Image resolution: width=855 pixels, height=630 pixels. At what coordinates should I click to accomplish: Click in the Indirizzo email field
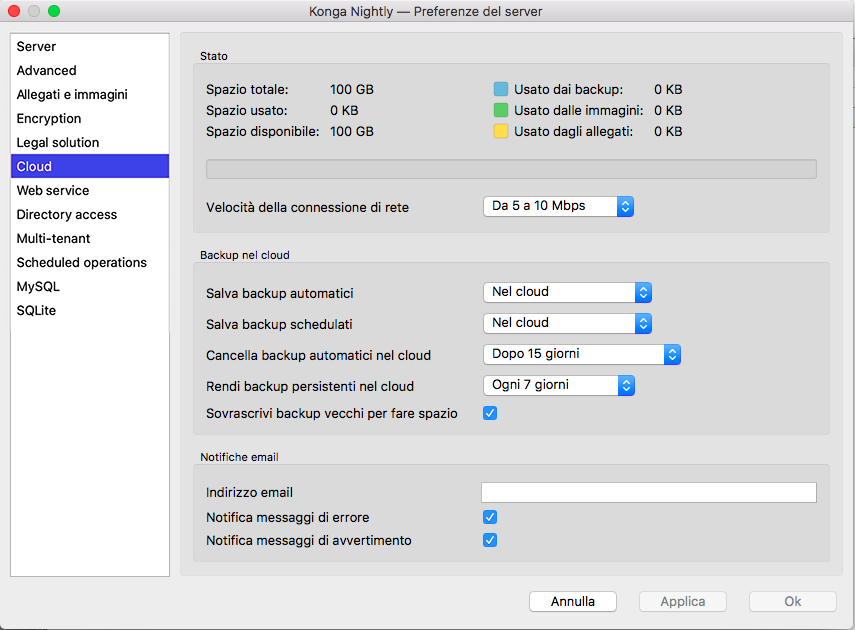point(648,492)
